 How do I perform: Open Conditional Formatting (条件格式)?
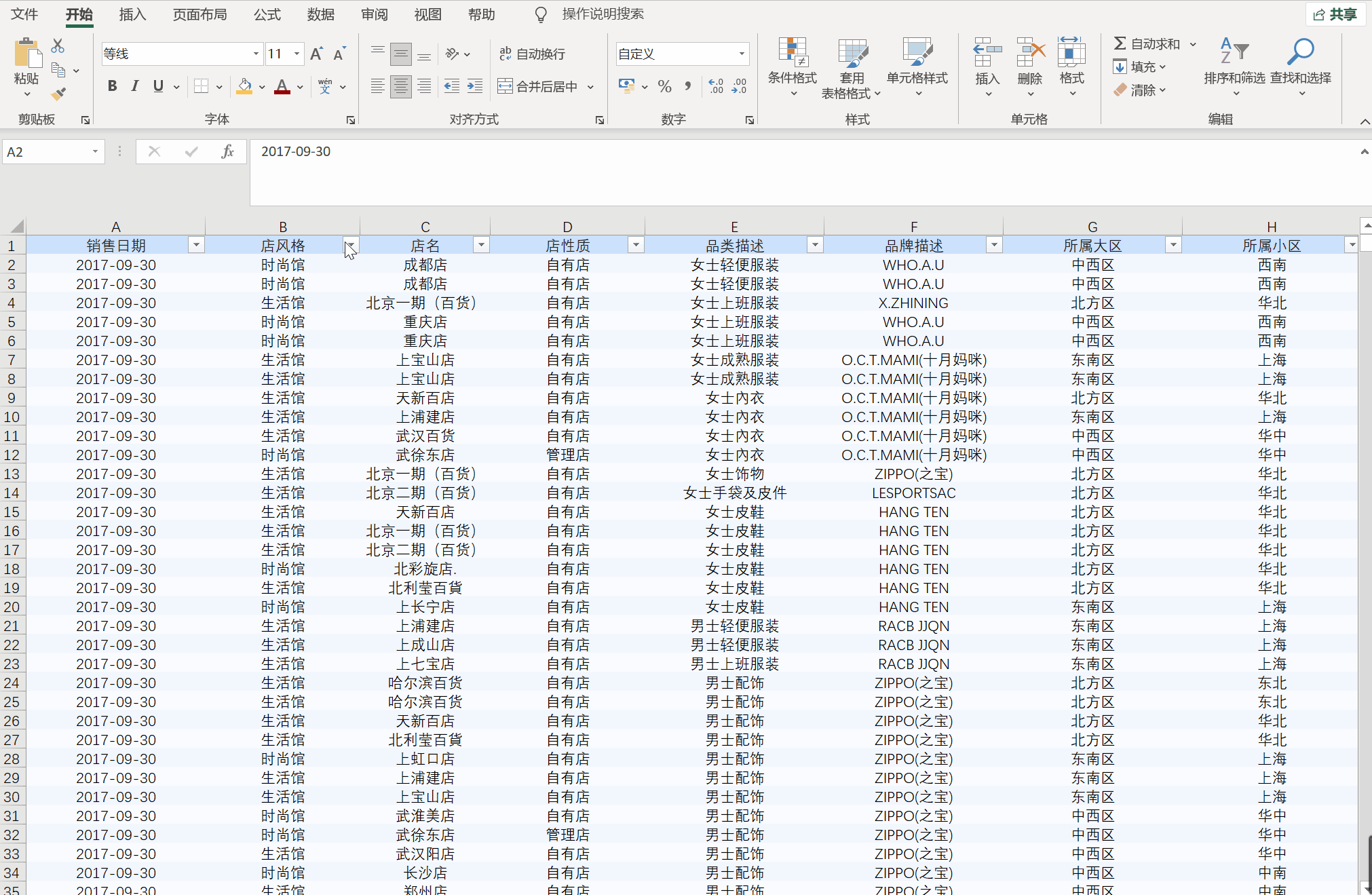(x=793, y=66)
